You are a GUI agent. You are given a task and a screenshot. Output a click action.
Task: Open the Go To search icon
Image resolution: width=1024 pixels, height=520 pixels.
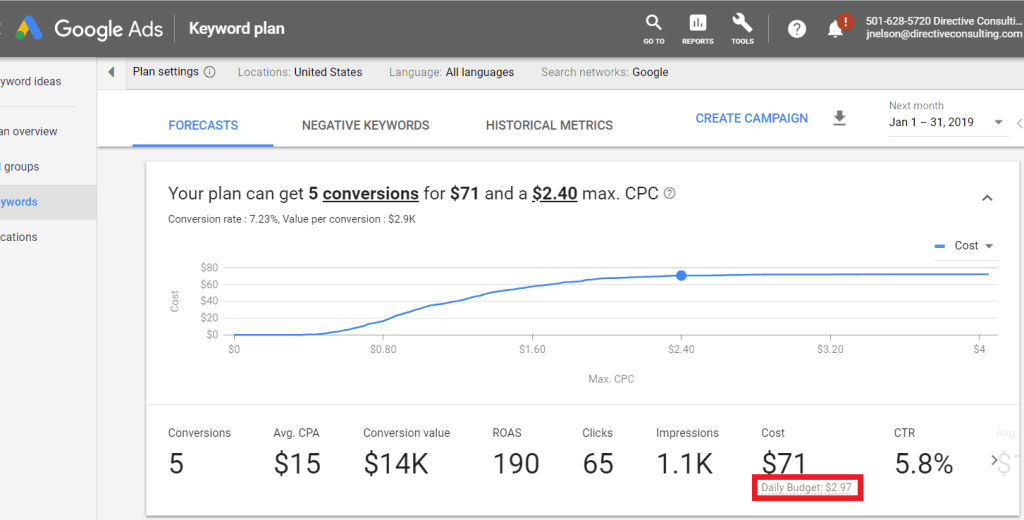click(x=654, y=29)
